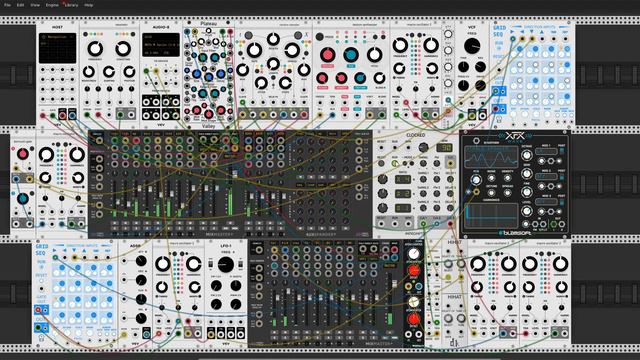Open the XFX Wave MOD 3 selector
The image size is (640, 360).
pos(547,202)
